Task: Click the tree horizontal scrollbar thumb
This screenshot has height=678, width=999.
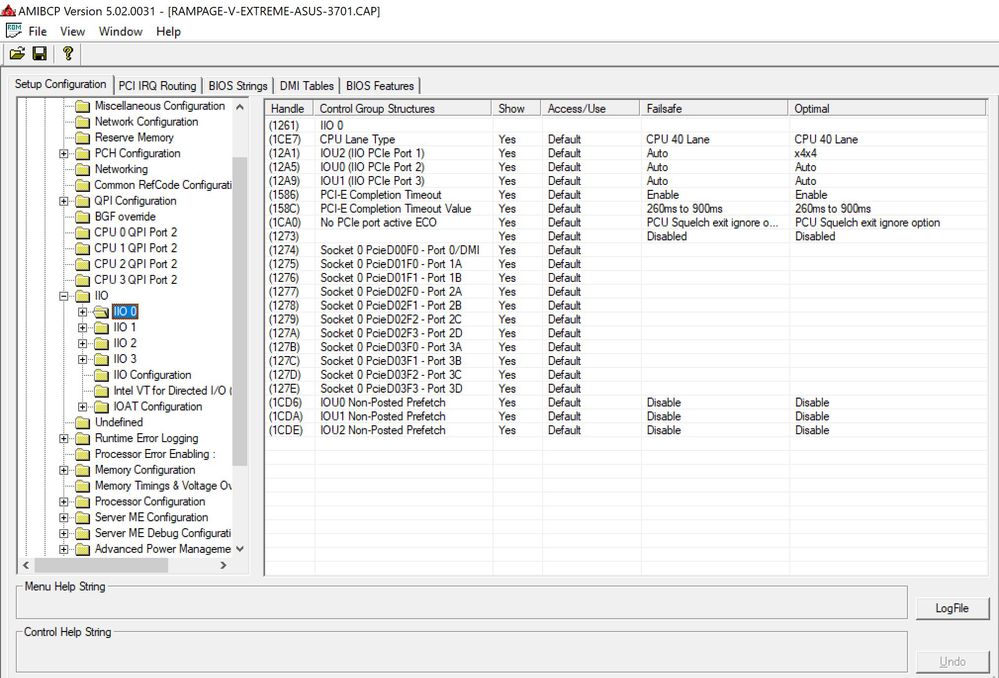Action: 101,565
